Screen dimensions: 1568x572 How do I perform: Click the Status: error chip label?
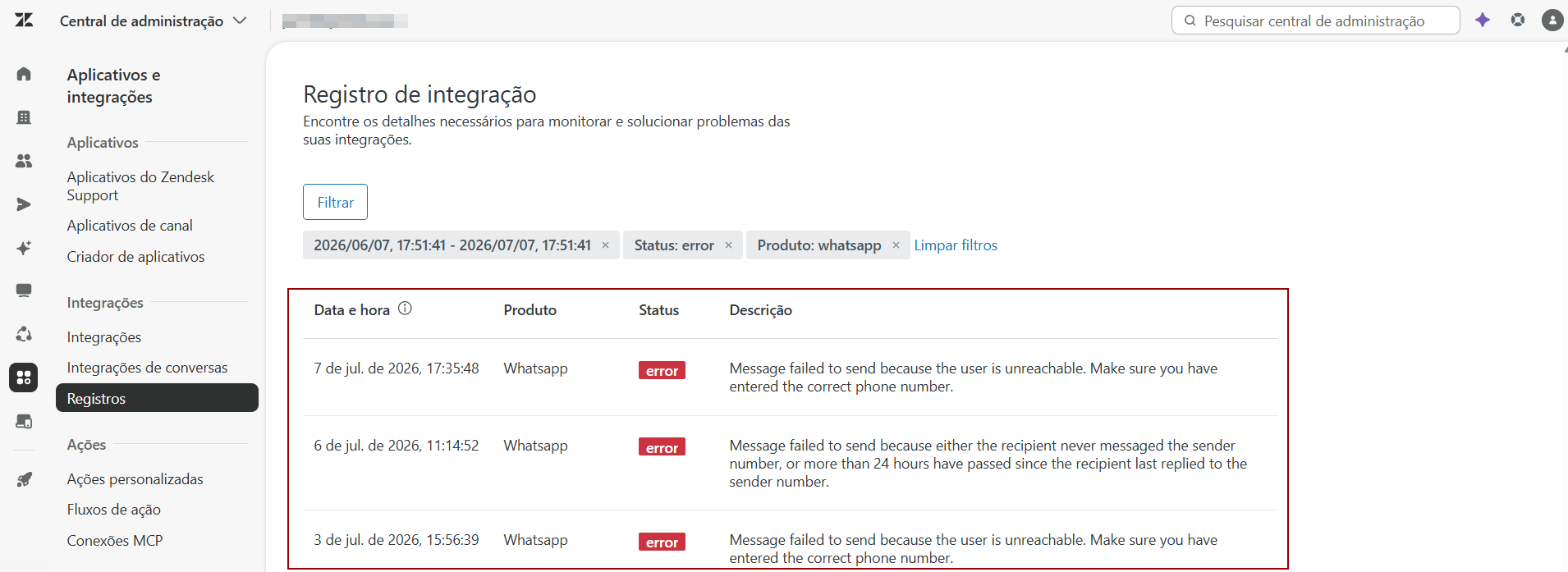coord(674,245)
